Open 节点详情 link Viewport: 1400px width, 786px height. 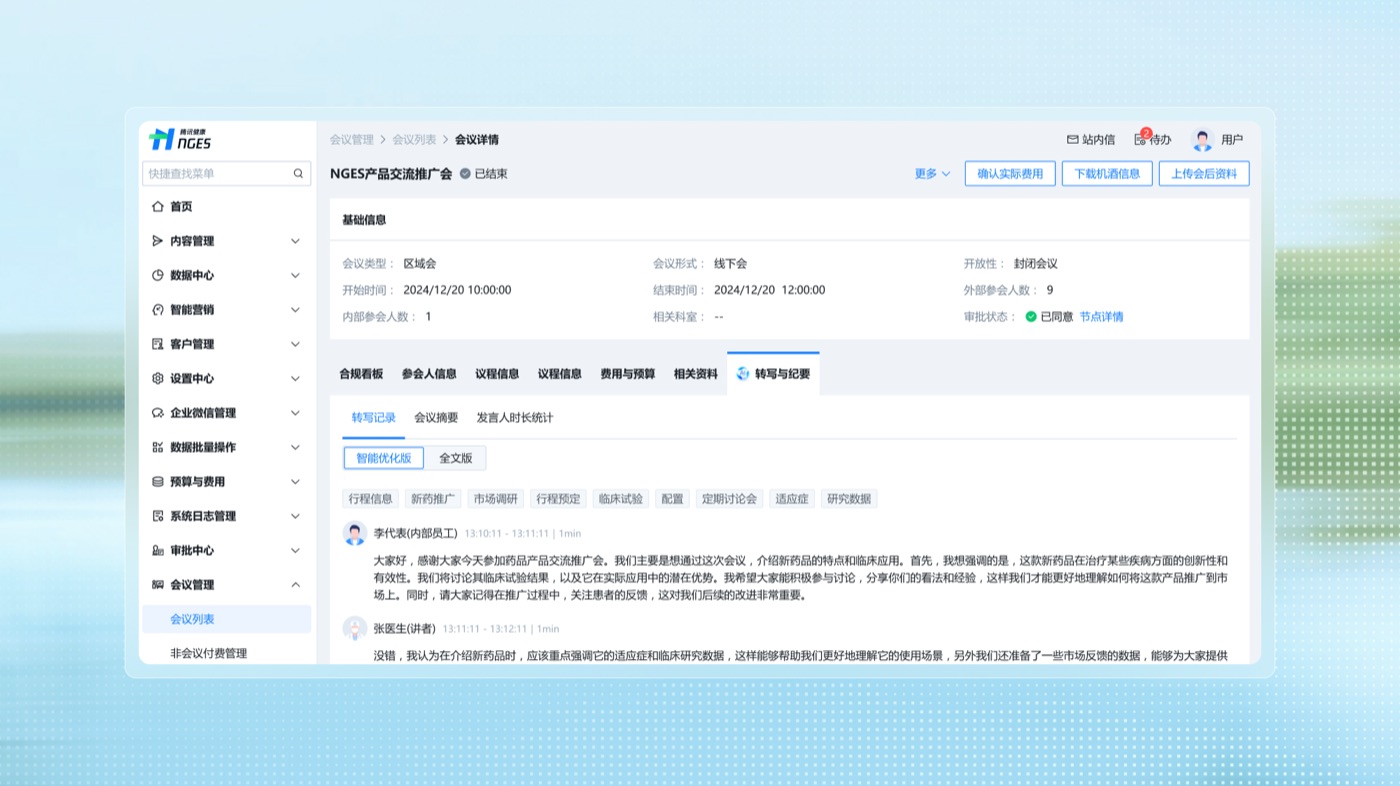pos(1101,317)
